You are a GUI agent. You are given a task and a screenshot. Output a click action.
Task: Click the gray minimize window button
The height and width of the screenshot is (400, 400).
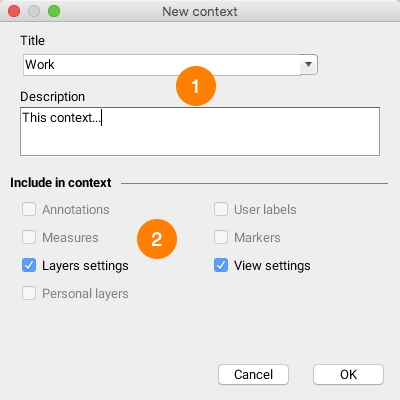[34, 11]
